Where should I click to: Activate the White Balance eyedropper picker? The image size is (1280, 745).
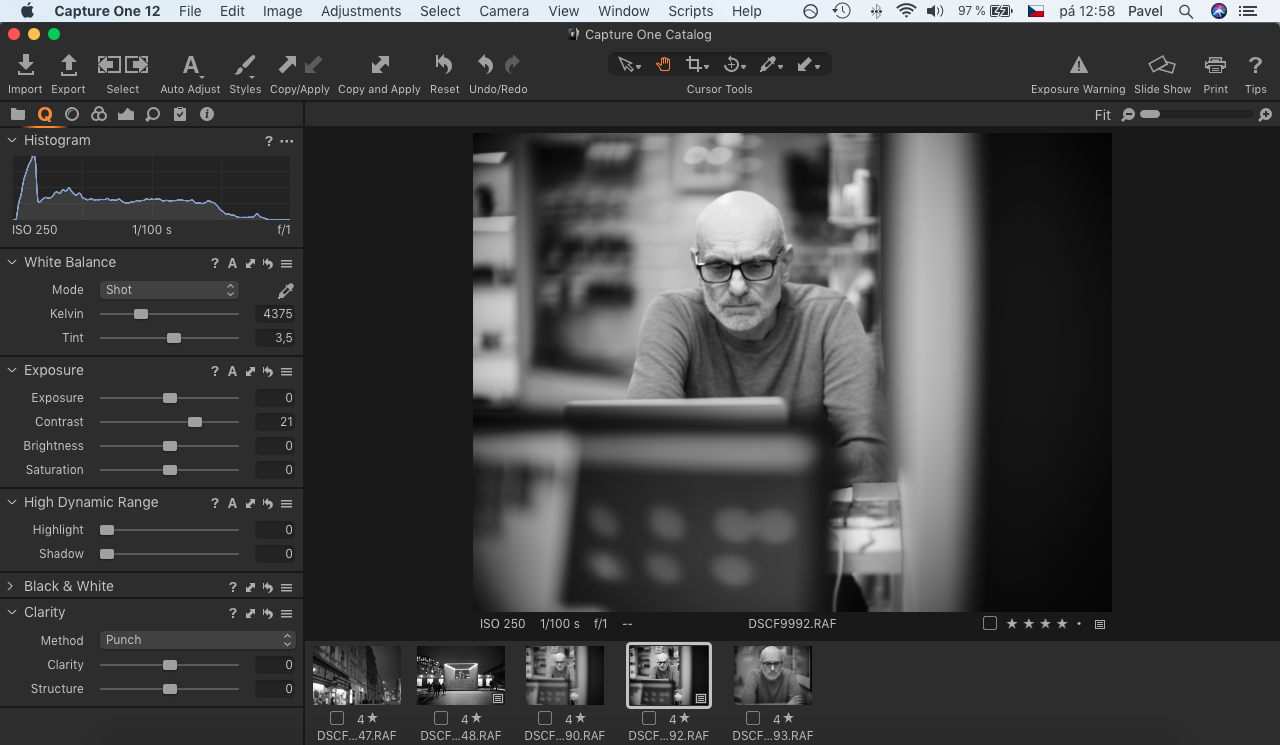[285, 290]
